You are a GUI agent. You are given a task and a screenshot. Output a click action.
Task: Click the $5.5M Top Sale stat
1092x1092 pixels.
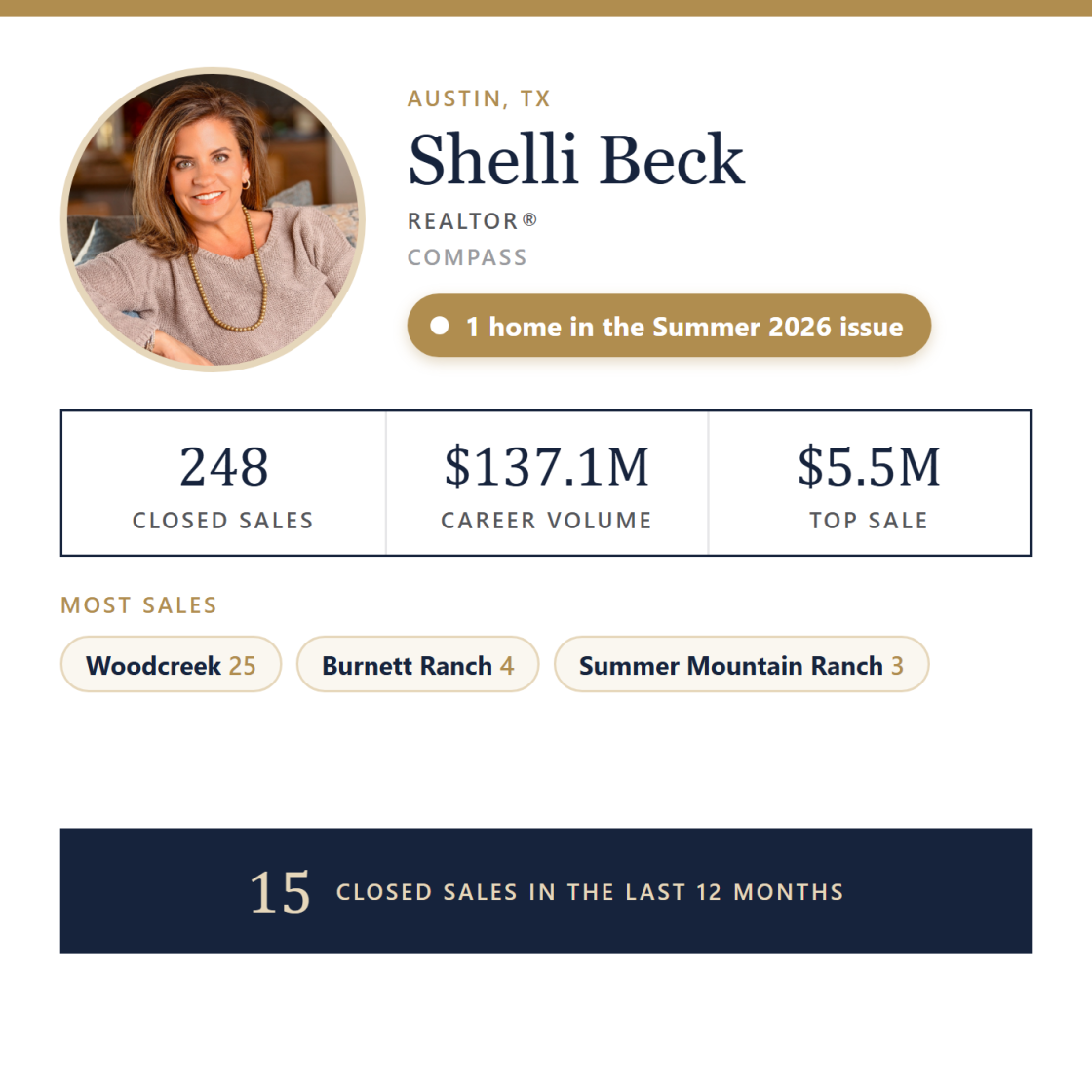coord(869,484)
